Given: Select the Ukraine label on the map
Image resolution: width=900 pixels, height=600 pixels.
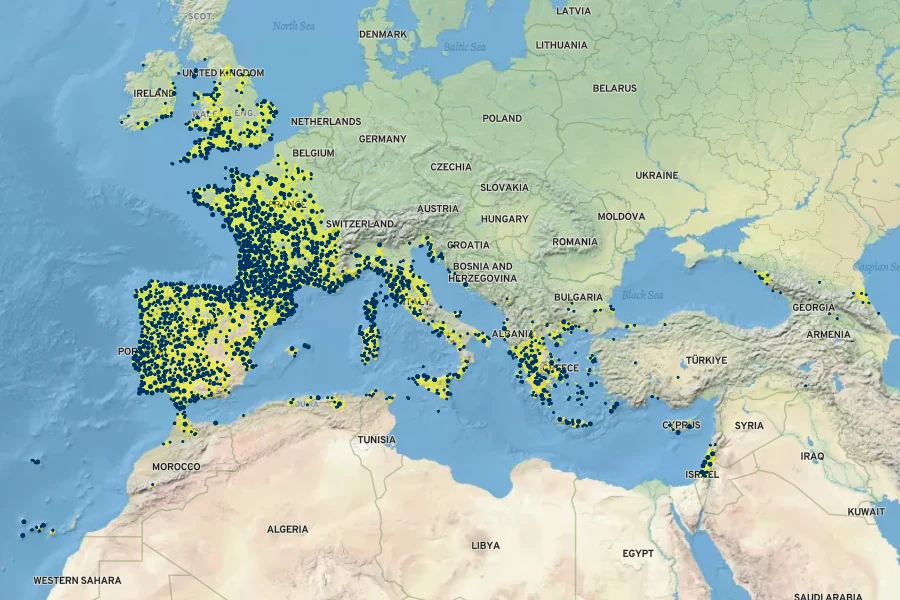Looking at the screenshot, I should tap(656, 175).
